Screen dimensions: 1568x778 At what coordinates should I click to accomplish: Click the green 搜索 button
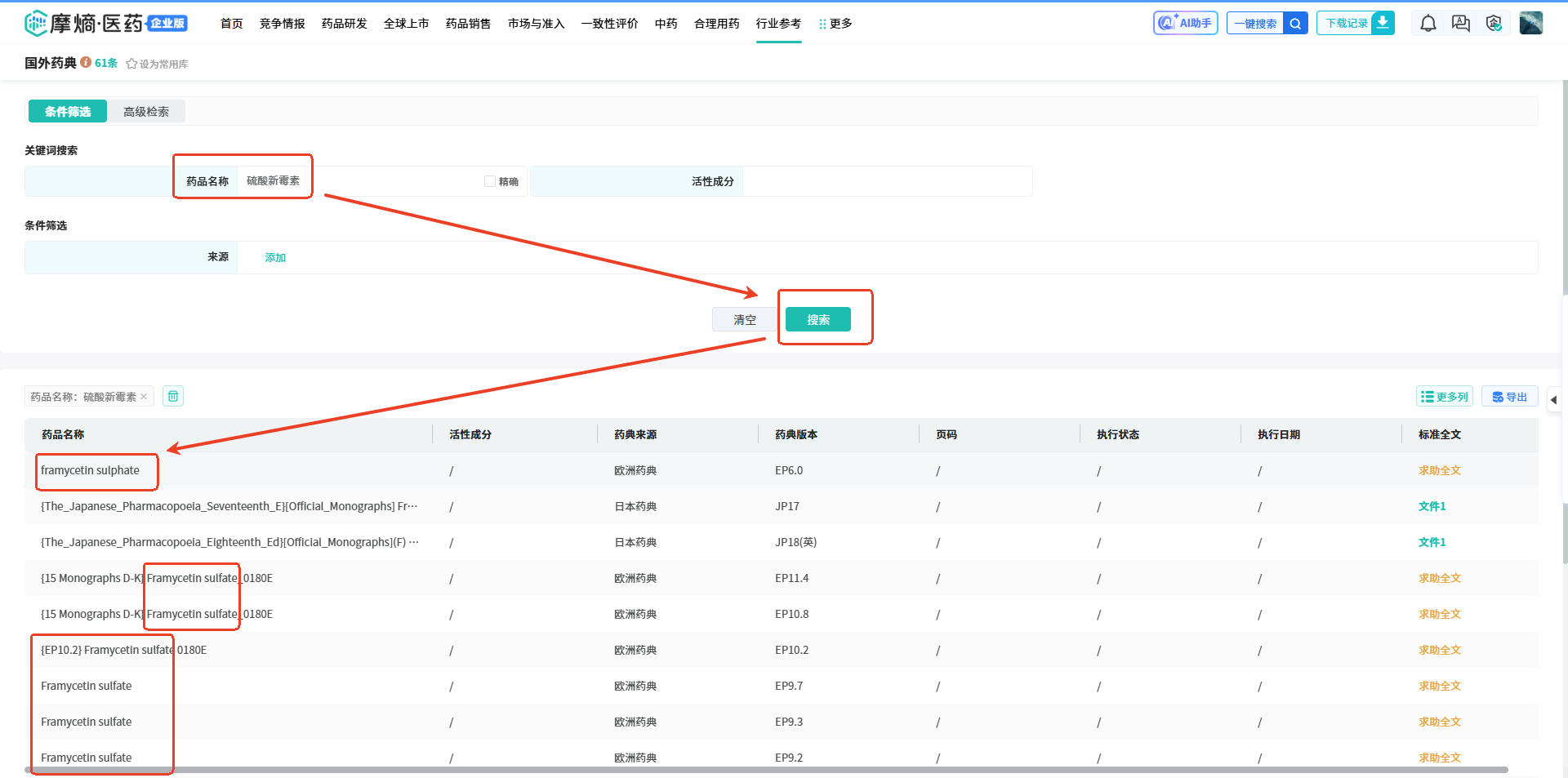coord(817,320)
